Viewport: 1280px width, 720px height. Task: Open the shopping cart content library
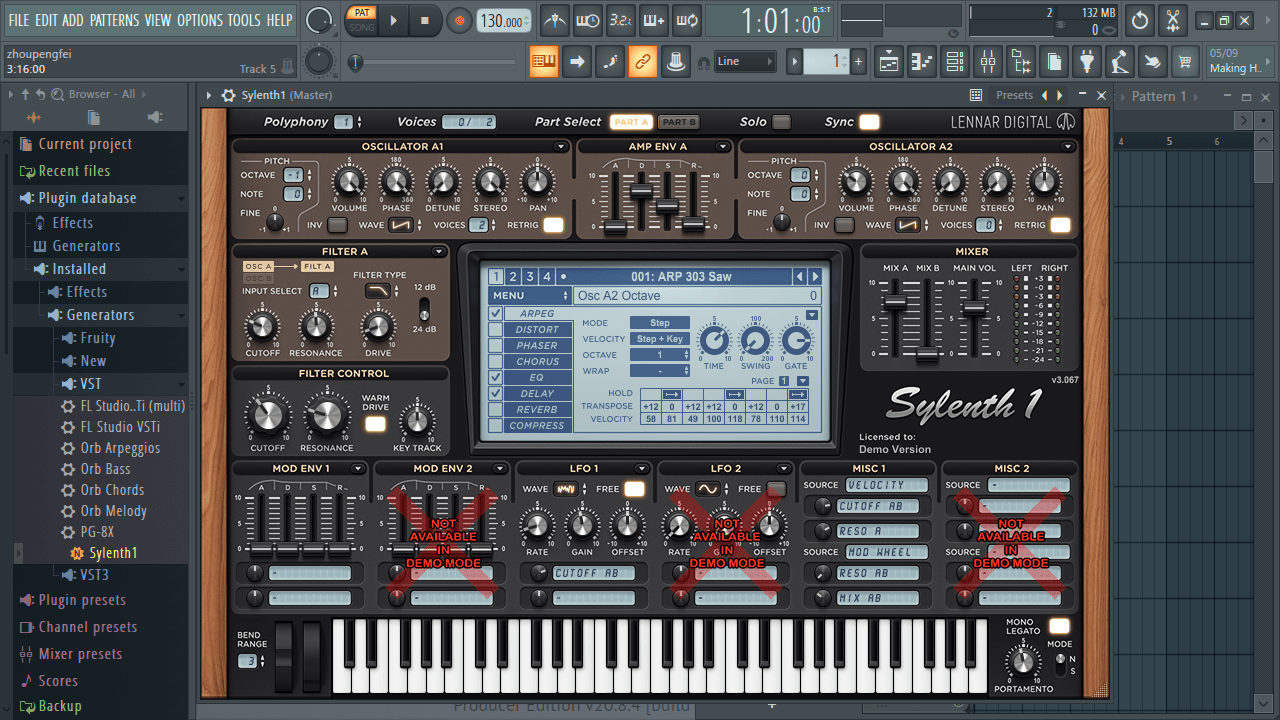[1186, 61]
